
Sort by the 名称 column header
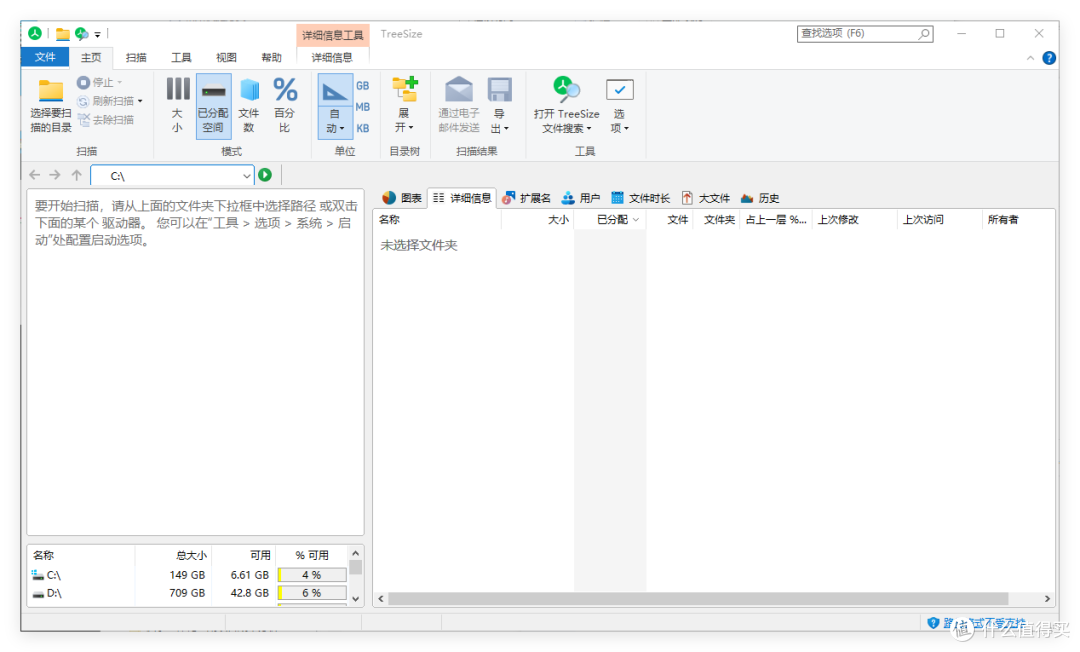(x=438, y=220)
